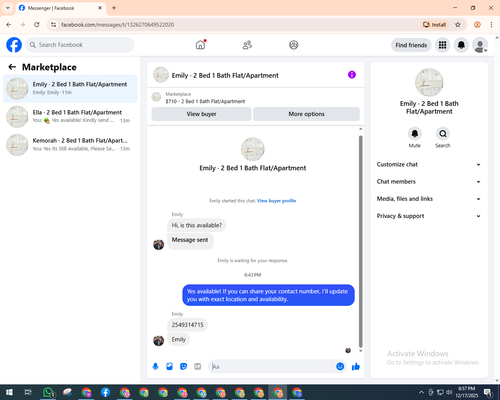Expand Chat members section
Screen dimensions: 500x400
429,182
